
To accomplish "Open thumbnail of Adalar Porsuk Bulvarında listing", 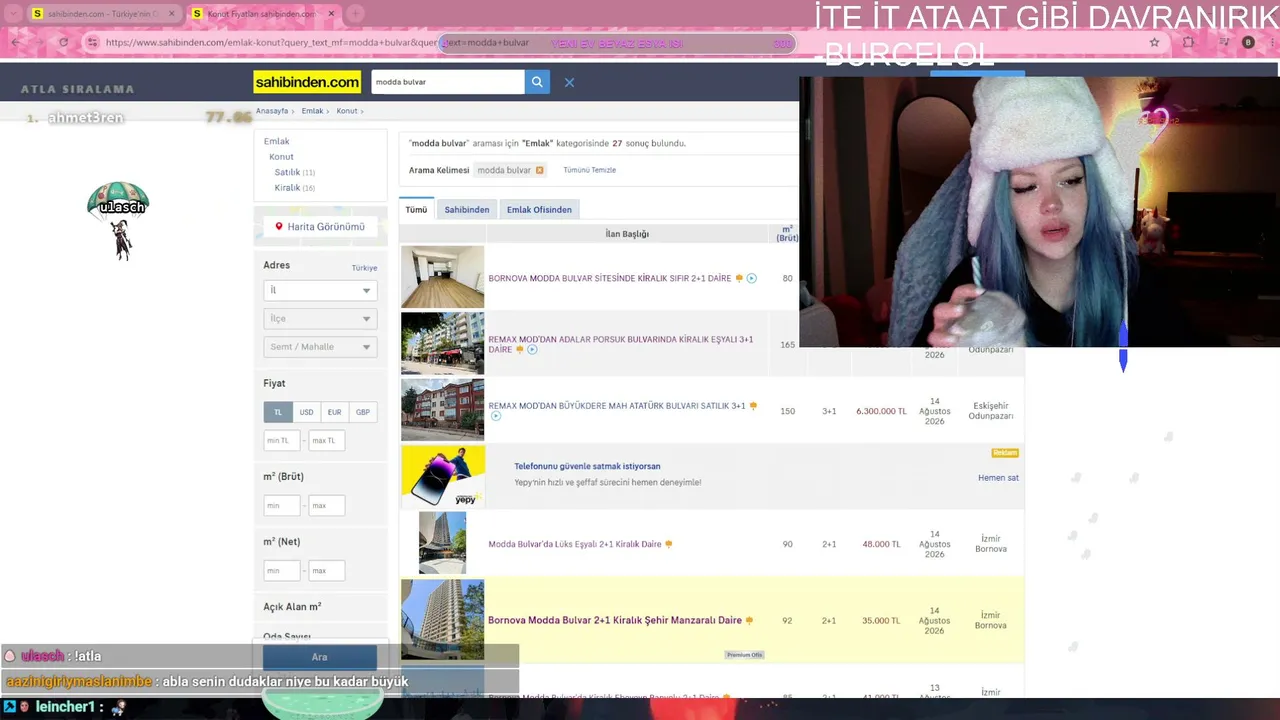I will point(442,344).
